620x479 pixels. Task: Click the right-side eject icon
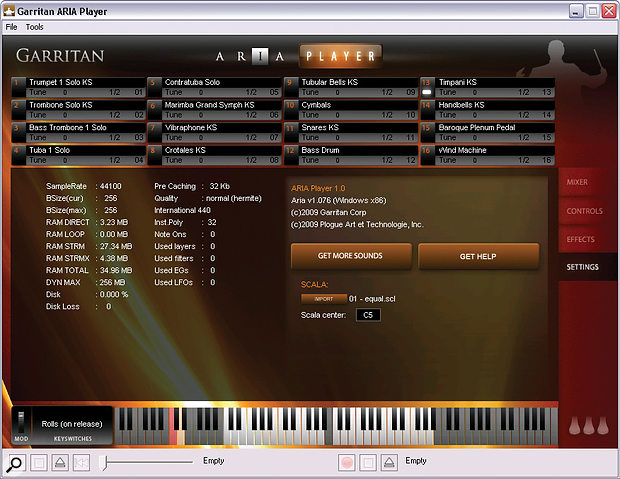(x=389, y=462)
